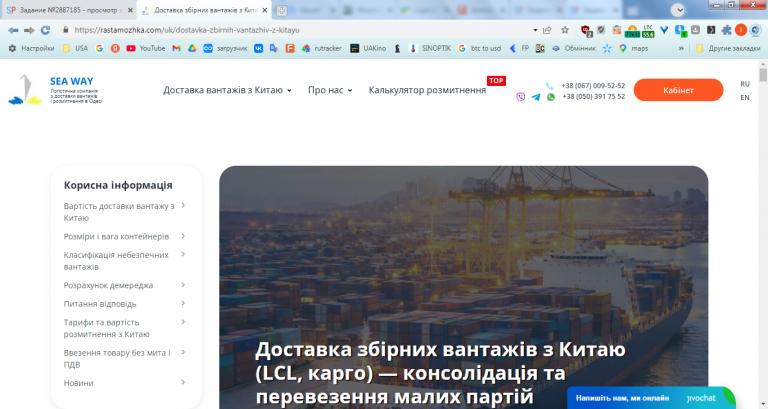Open the orange profile avatar
768x409 pixels.
point(741,30)
